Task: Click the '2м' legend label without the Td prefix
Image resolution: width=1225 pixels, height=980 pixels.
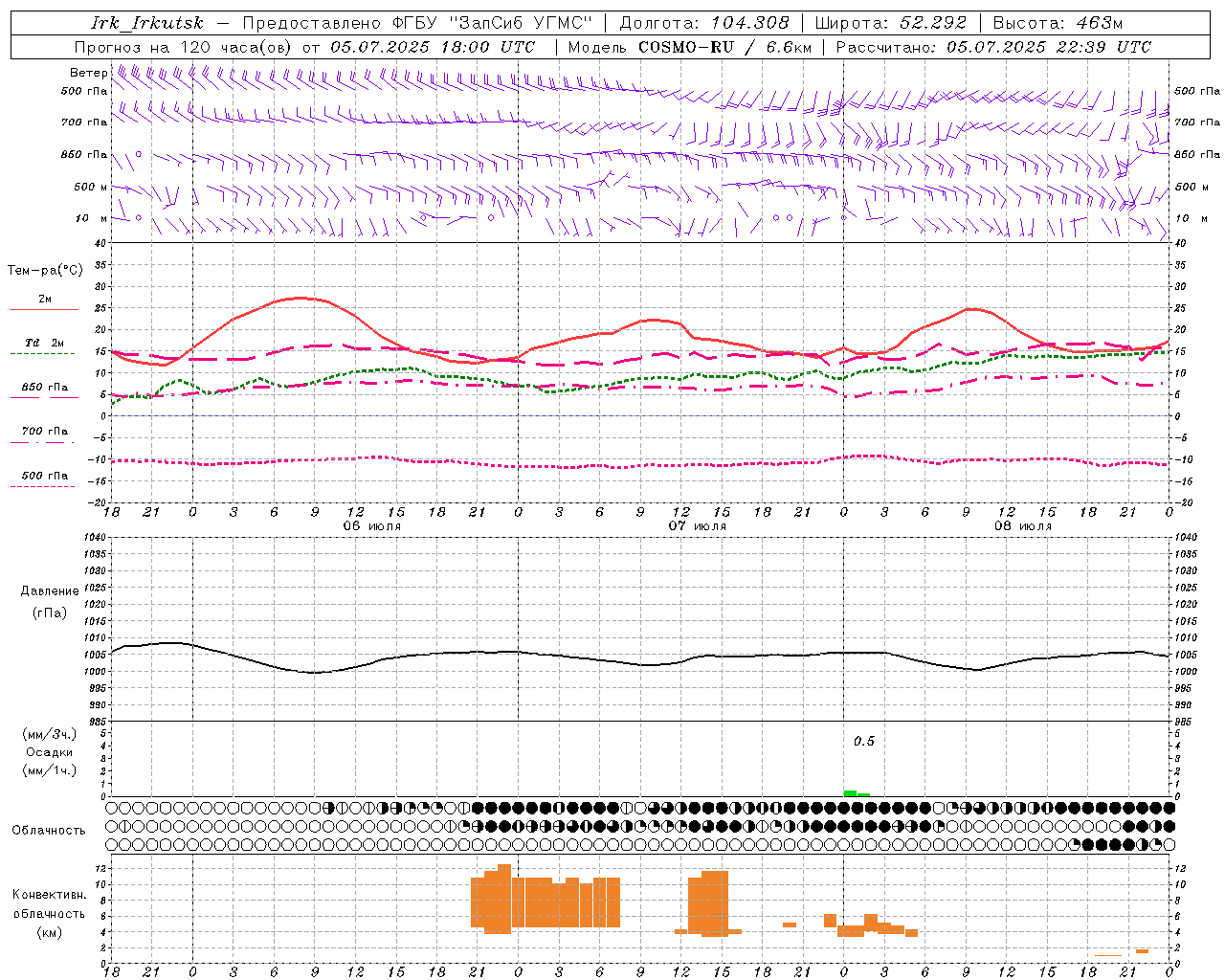Action: tap(45, 300)
